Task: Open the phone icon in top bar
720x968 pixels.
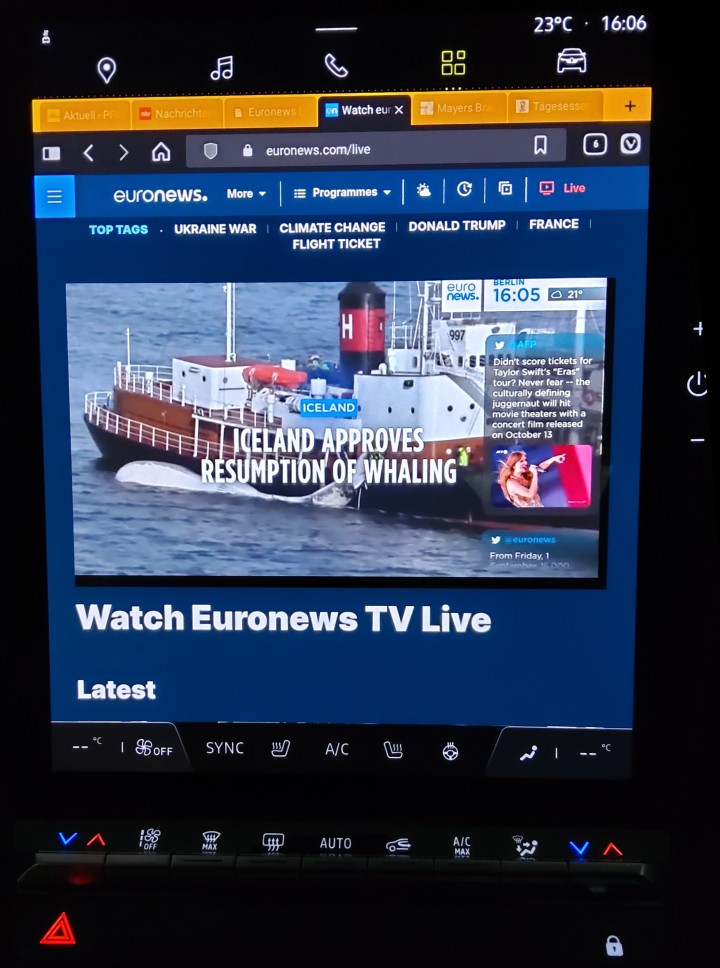Action: tap(337, 65)
